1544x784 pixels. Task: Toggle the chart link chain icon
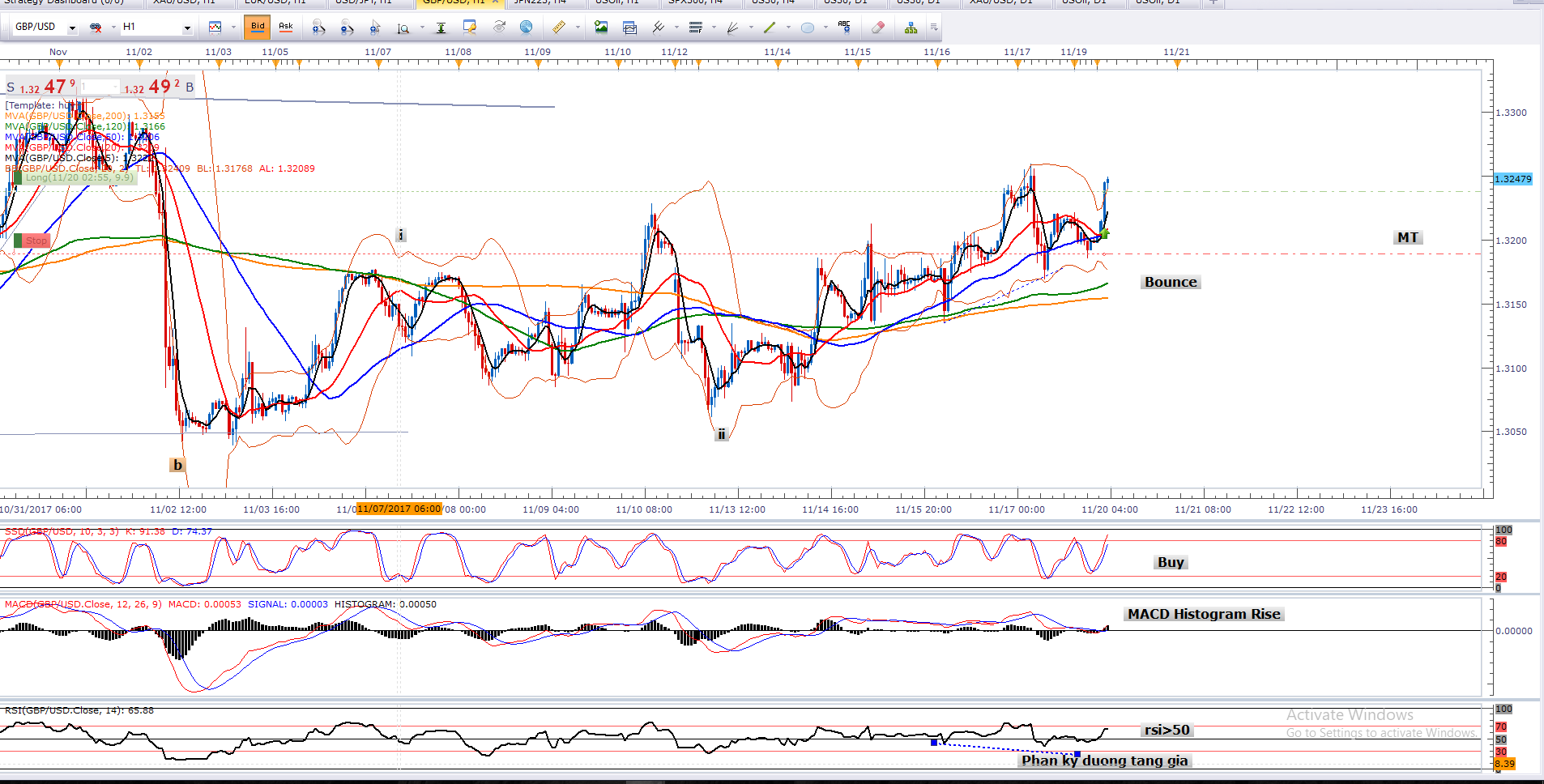tap(96, 28)
